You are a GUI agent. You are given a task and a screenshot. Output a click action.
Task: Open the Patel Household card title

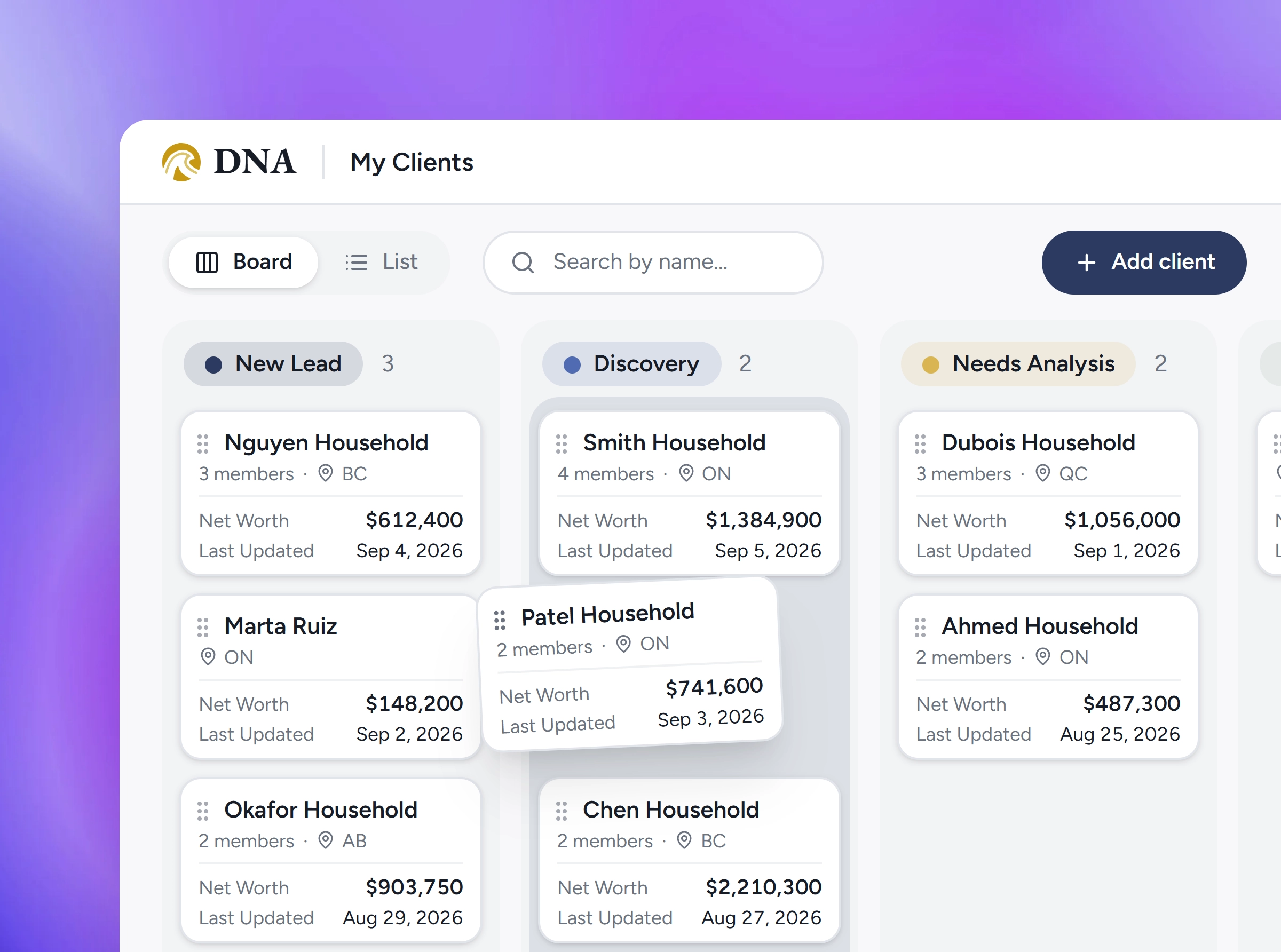click(x=608, y=614)
